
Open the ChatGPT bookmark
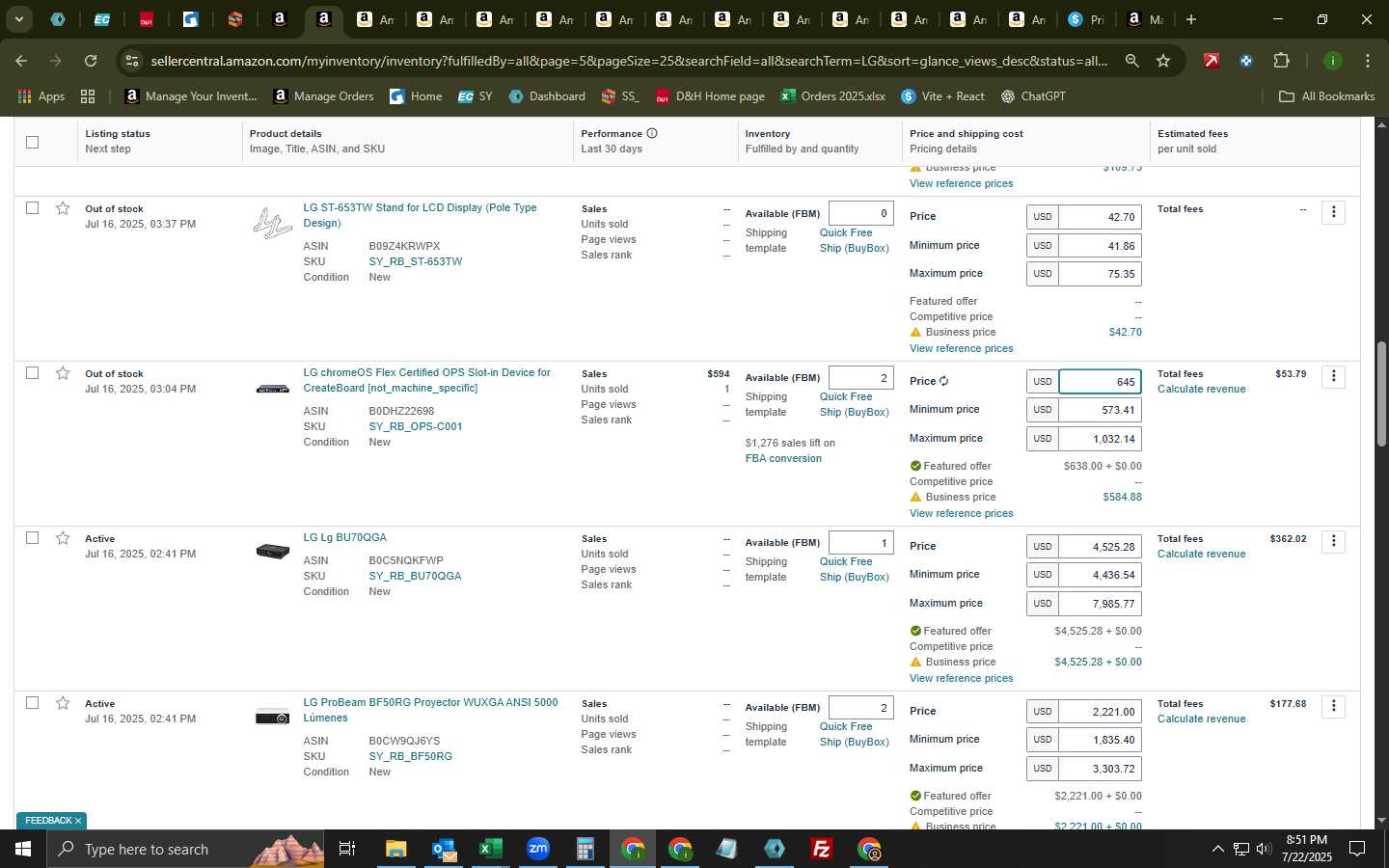point(1033,96)
